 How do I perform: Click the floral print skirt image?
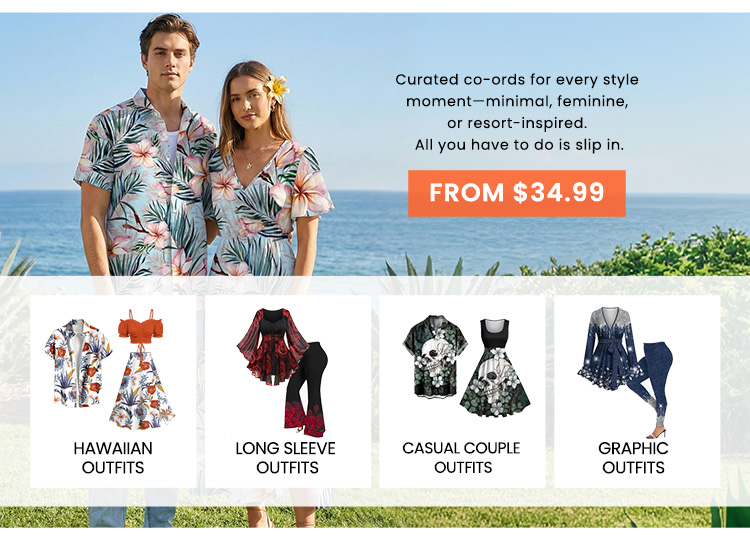pyautogui.click(x=142, y=390)
